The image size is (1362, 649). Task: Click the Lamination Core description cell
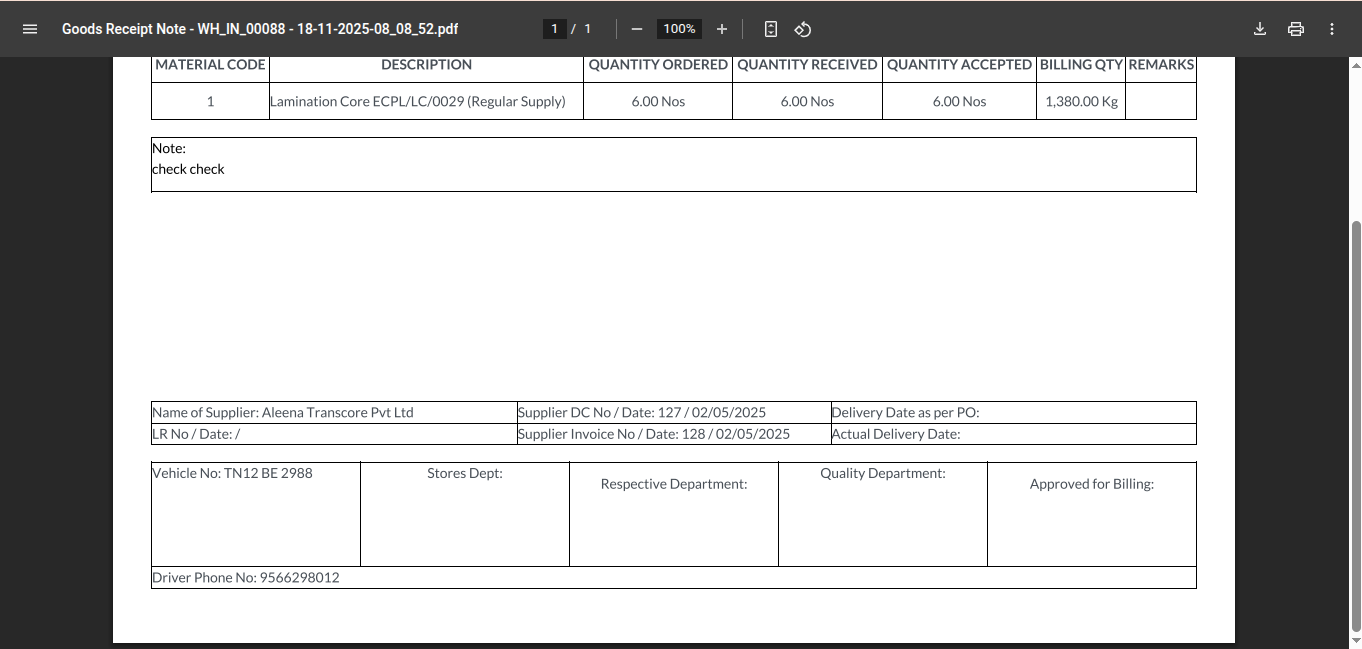click(418, 101)
